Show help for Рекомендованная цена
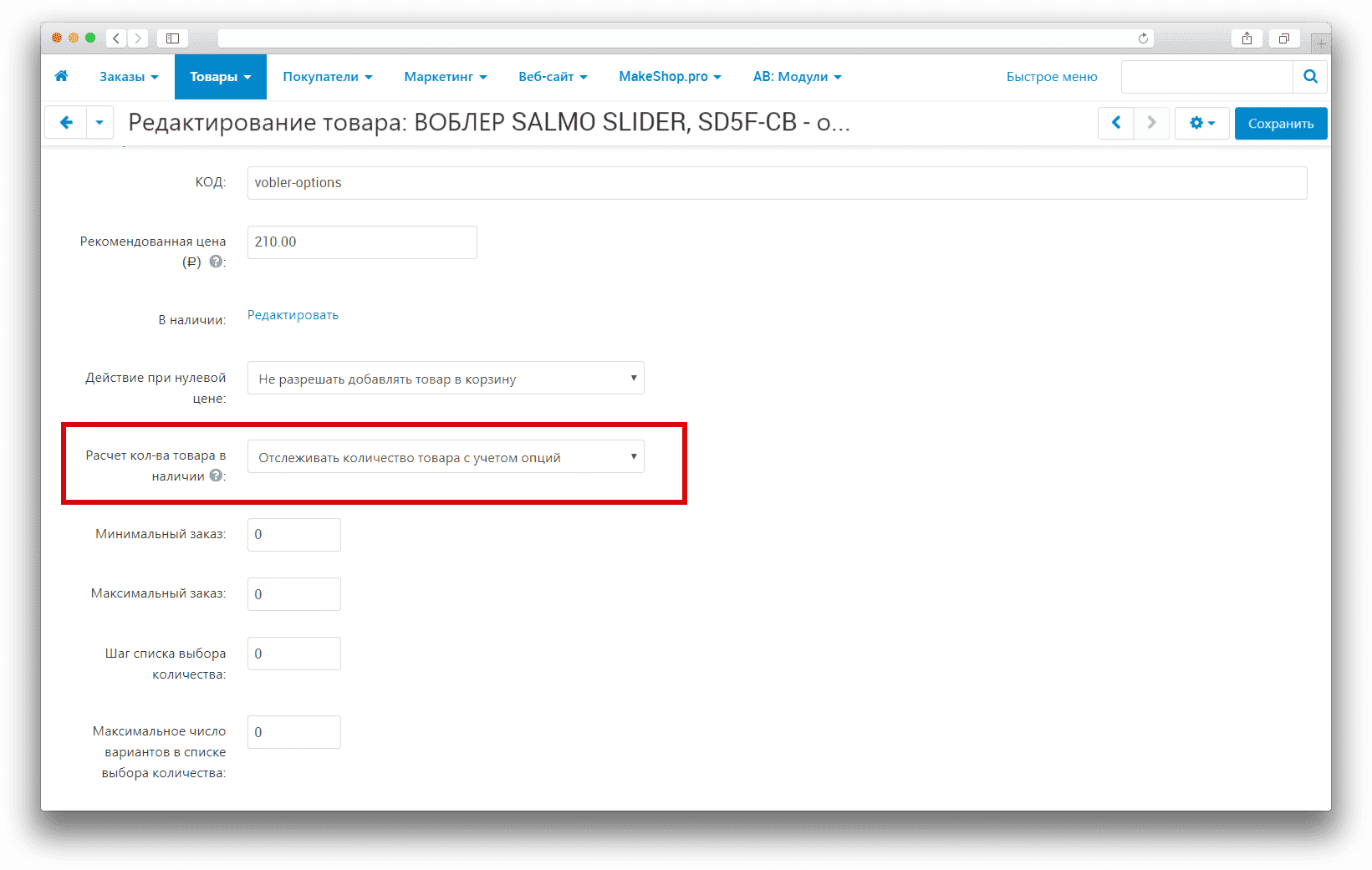This screenshot has height=870, width=1372. (x=216, y=262)
